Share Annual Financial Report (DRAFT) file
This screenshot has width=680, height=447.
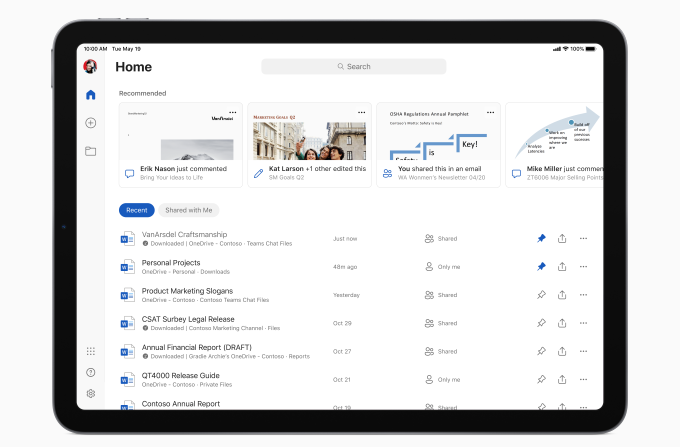(562, 351)
